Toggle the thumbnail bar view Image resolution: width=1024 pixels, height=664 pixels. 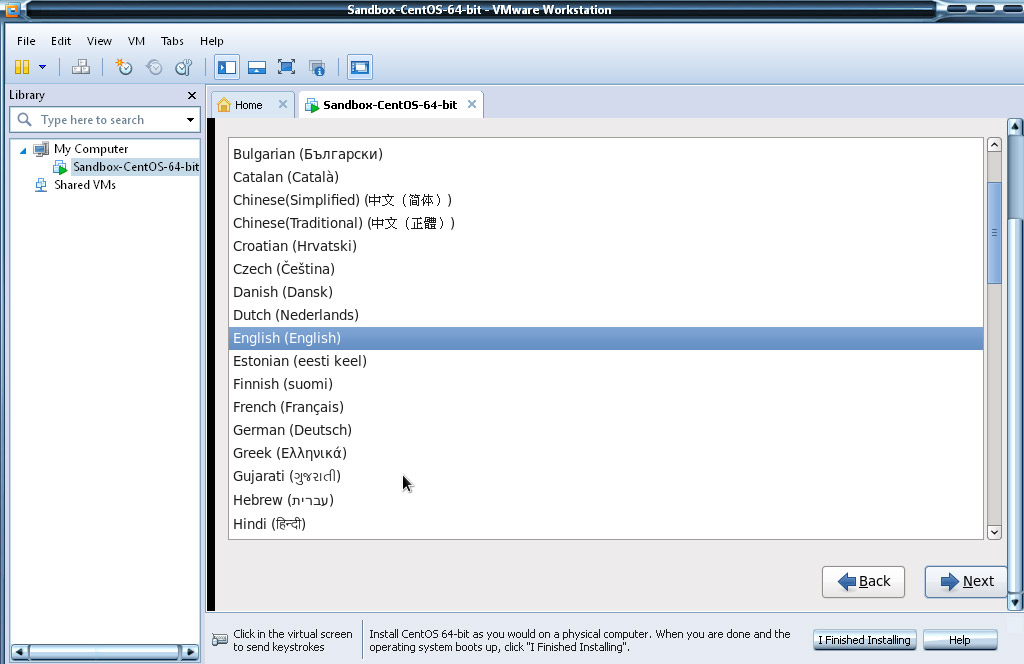(257, 67)
